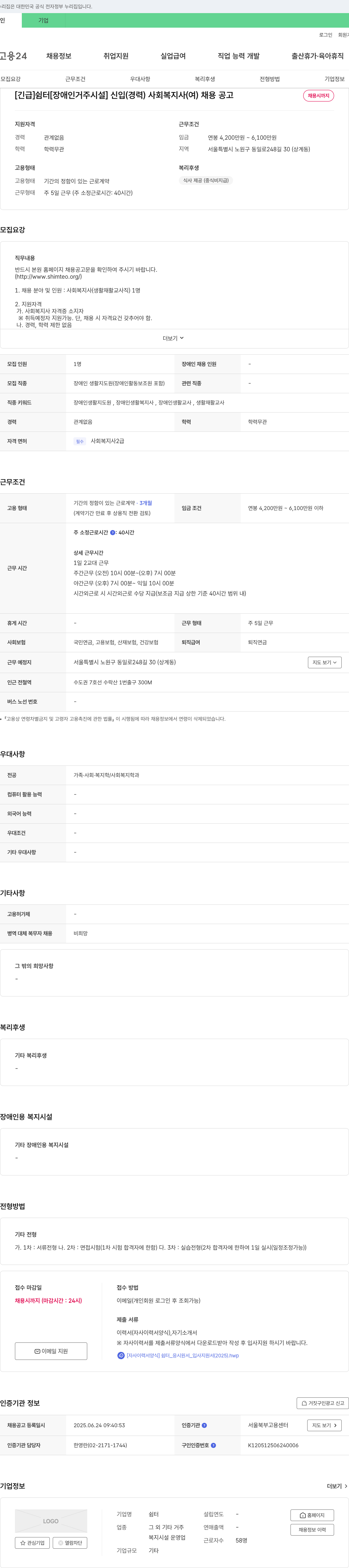The width and height of the screenshot is (349, 1568).
Task: Jump to the 기업정보 section tab
Action: click(x=334, y=79)
